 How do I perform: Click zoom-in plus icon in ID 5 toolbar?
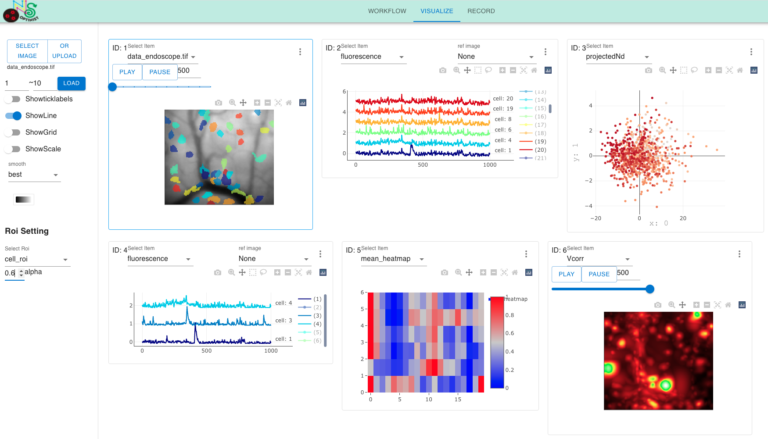pos(483,272)
